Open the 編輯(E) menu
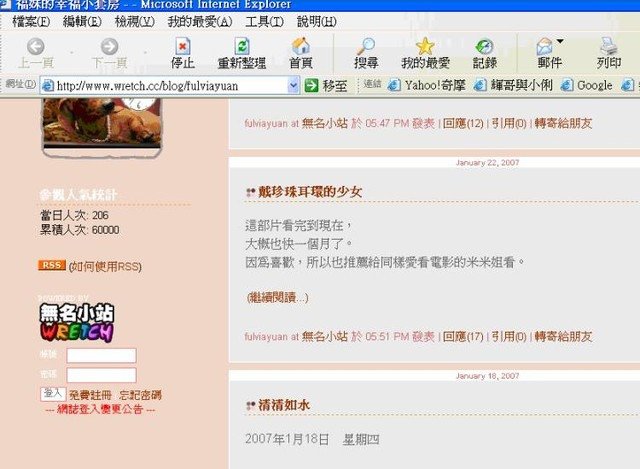 tap(82, 21)
